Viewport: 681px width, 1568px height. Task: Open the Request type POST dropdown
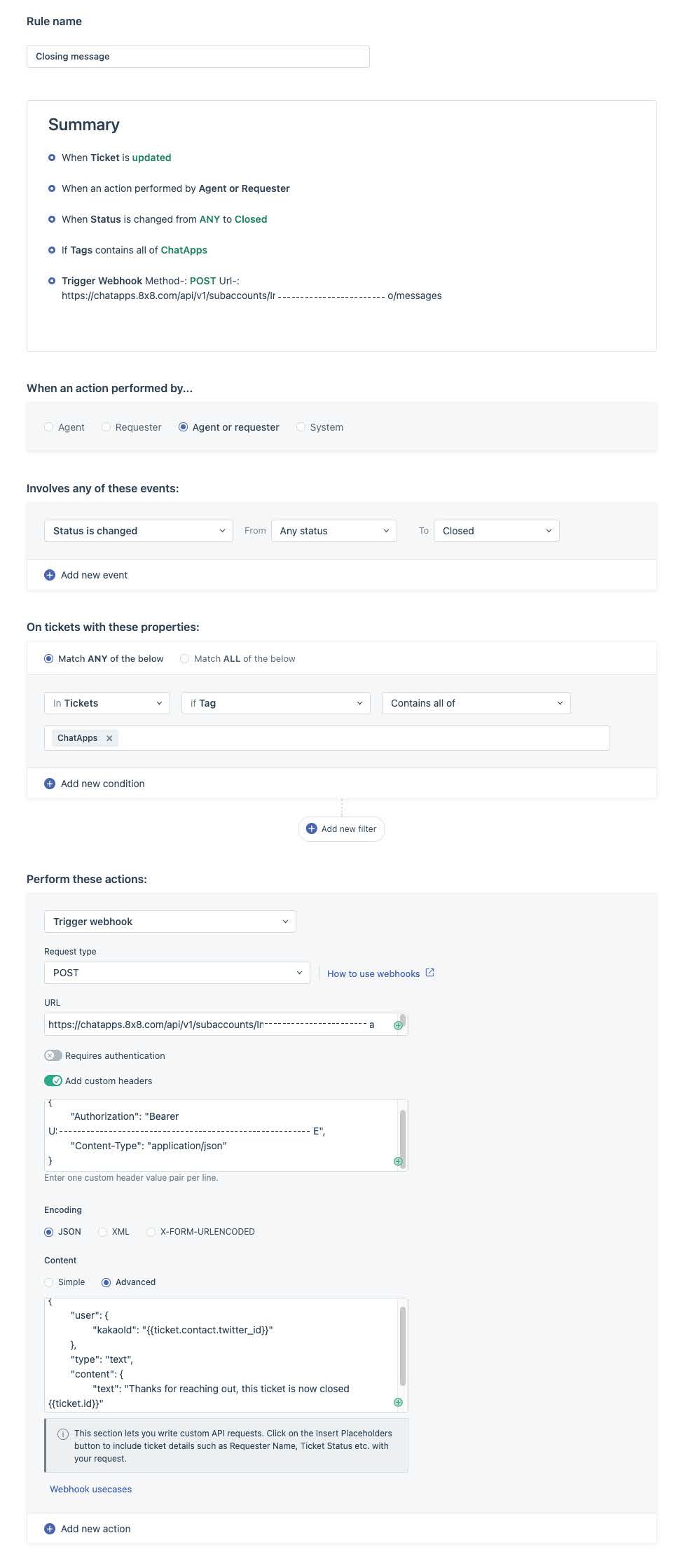coord(177,973)
